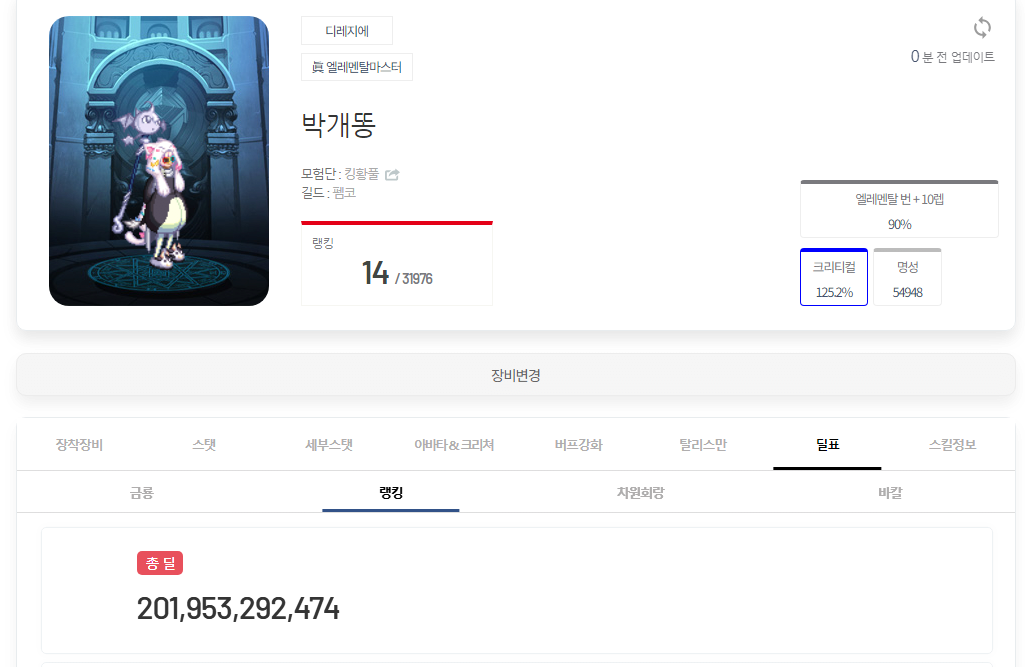Viewport: 1025px width, 667px height.
Task: Go to the 탈리스만 tab
Action: tap(703, 445)
